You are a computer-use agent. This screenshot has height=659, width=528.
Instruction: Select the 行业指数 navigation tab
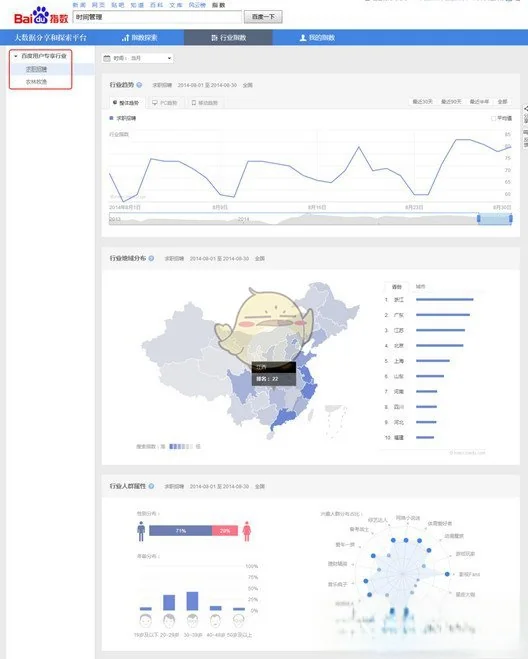228,37
